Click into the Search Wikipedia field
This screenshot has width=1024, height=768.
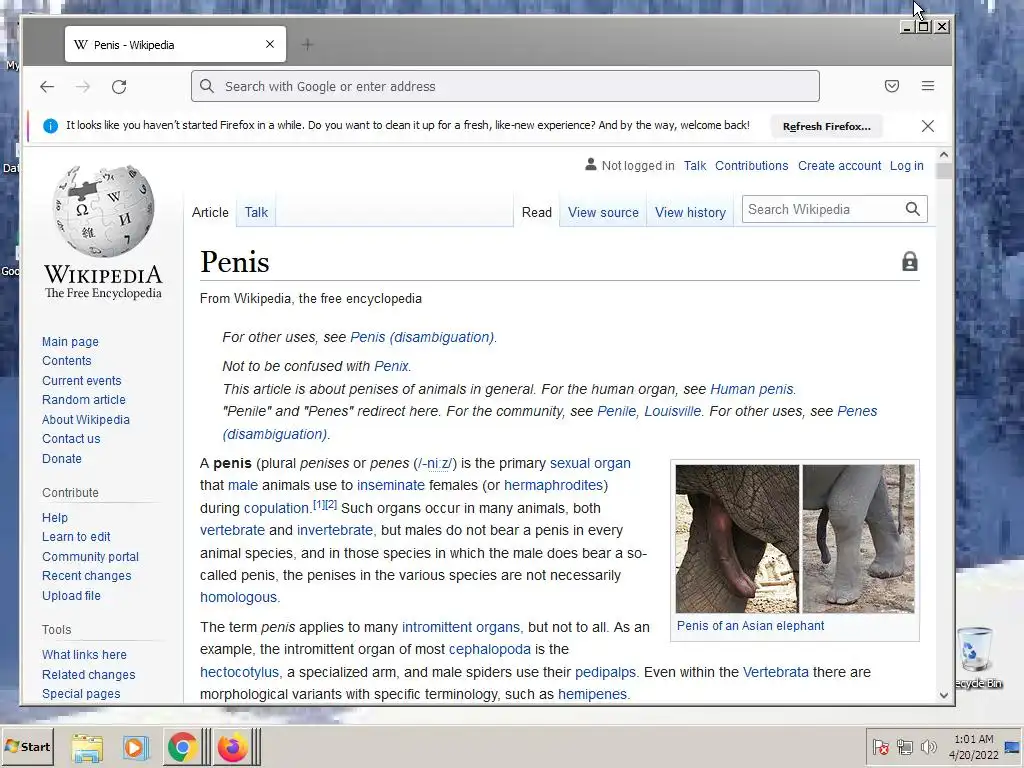821,209
